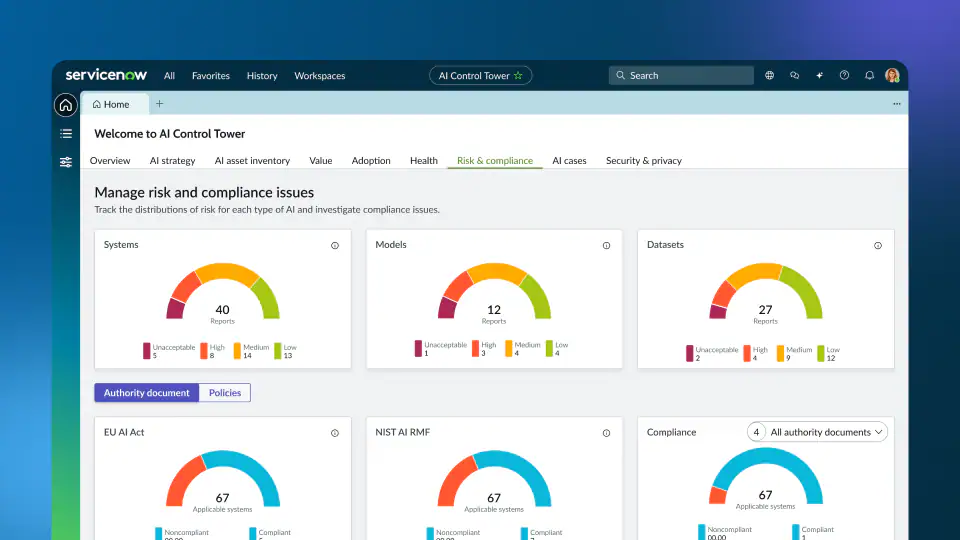Click the Home icon in left sidebar
Image resolution: width=960 pixels, height=540 pixels.
tap(66, 105)
